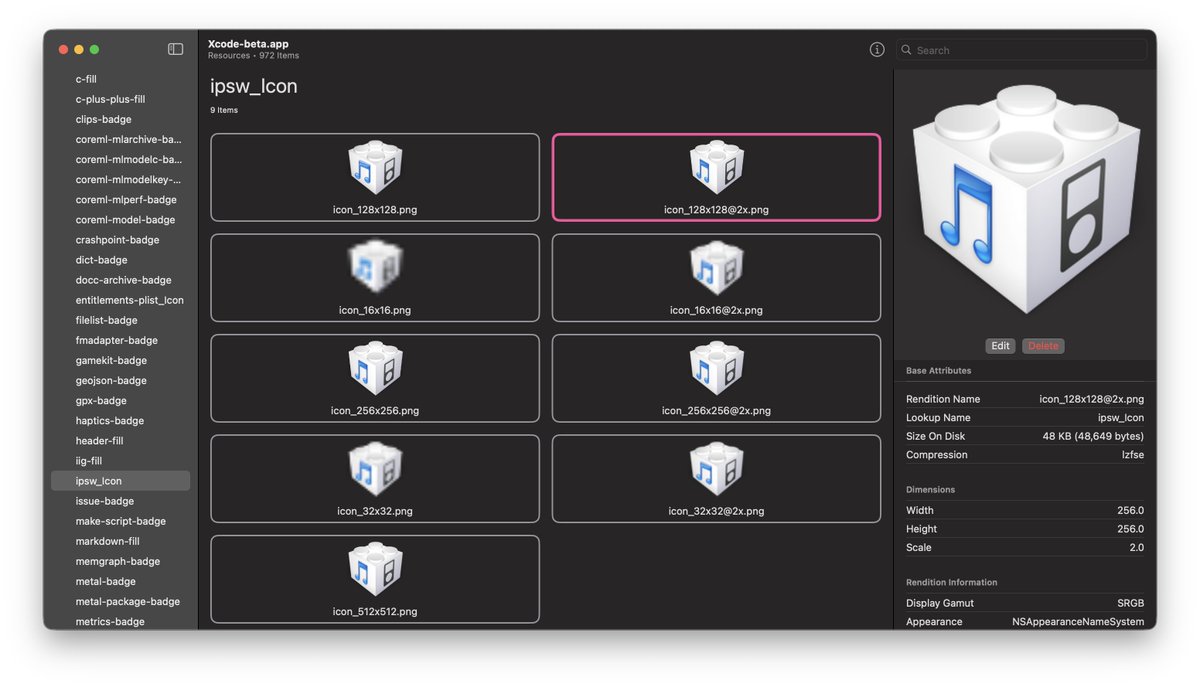Select icon_32x32@2x.png thumbnail
The image size is (1200, 687).
pyautogui.click(x=716, y=478)
